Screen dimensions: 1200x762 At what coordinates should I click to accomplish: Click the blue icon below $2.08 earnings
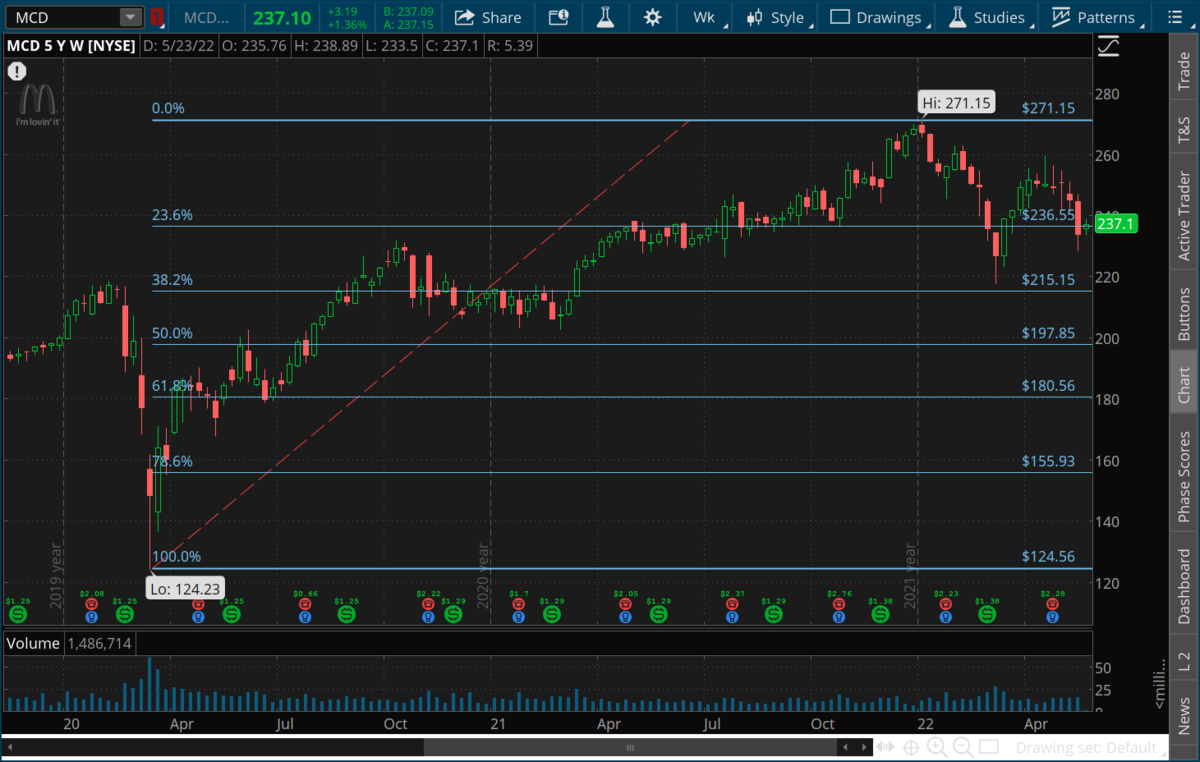(x=92, y=617)
